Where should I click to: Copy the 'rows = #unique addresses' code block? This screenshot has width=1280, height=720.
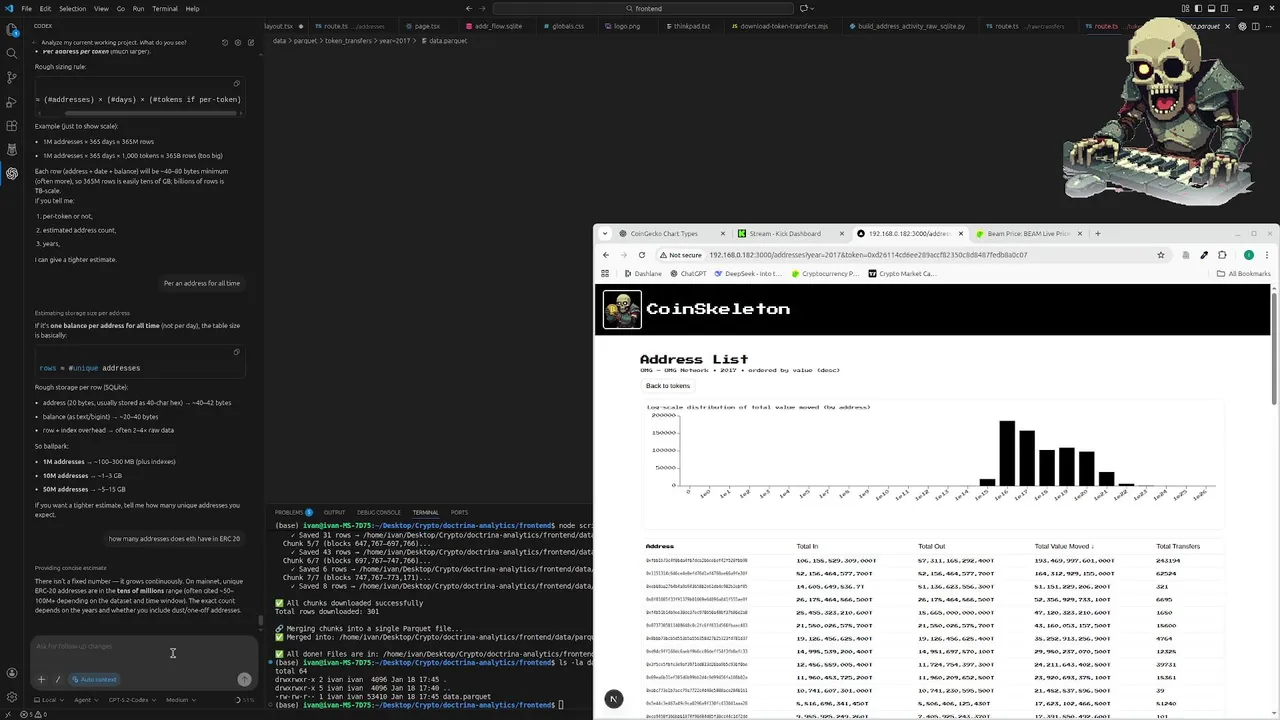pyautogui.click(x=236, y=352)
